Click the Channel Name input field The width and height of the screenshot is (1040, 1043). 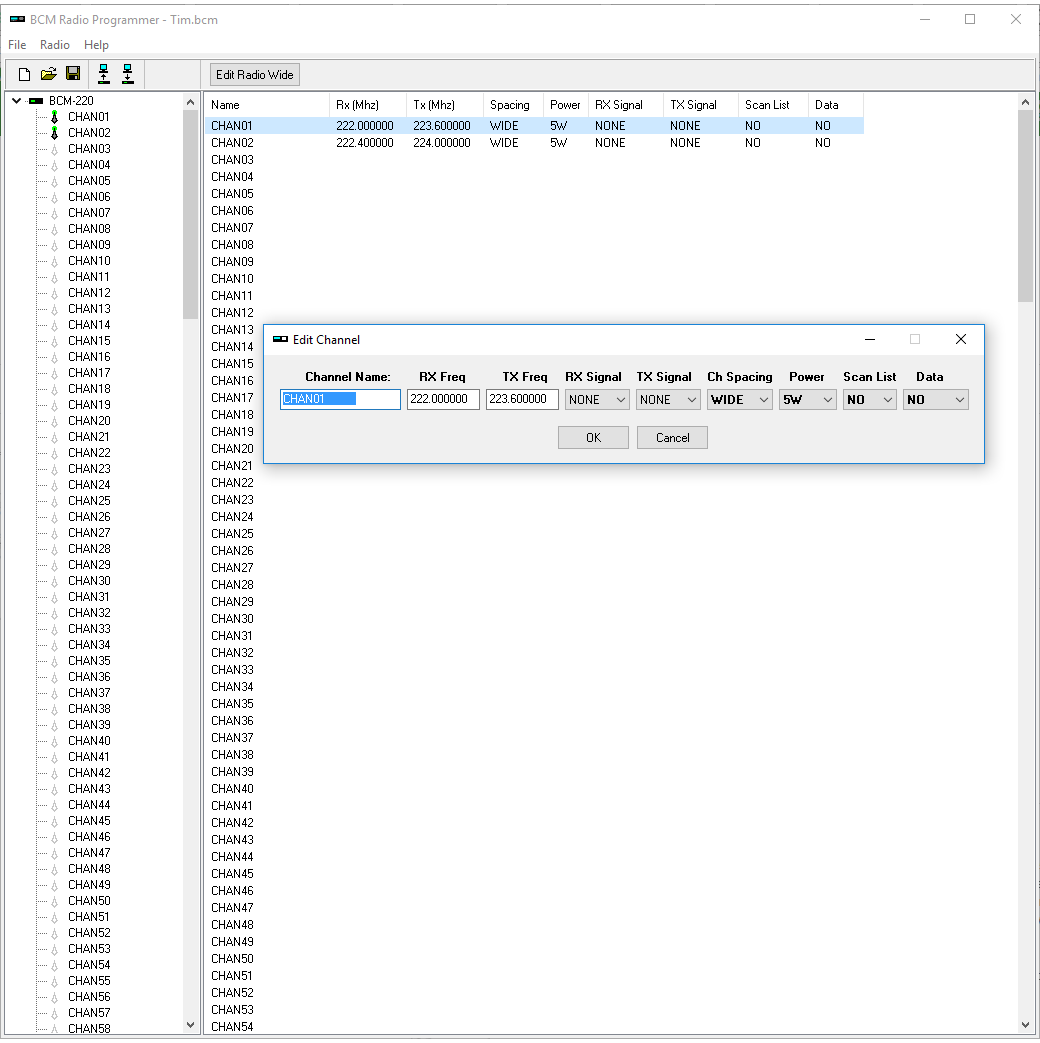tap(340, 399)
